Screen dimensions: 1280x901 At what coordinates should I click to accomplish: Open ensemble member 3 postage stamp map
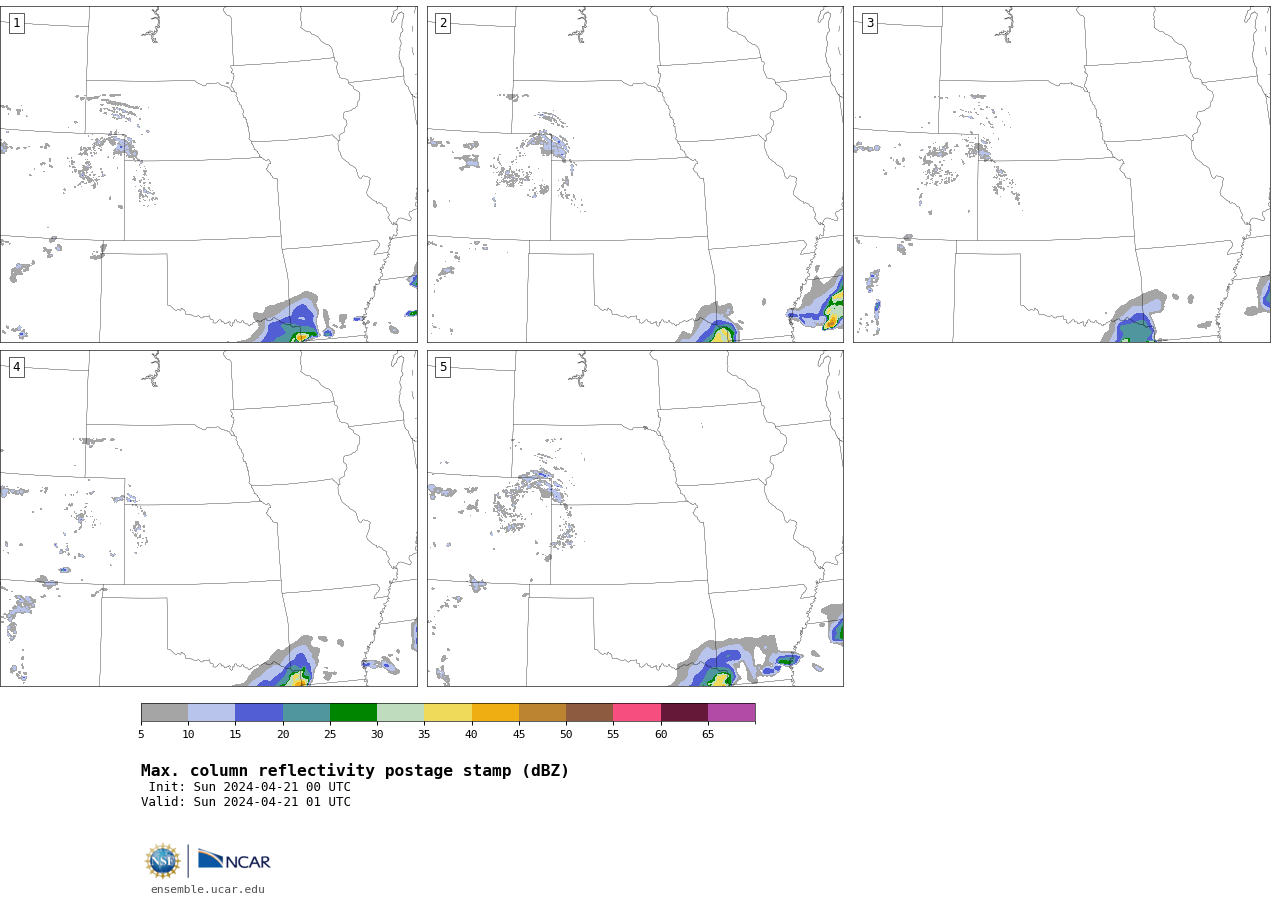pos(1062,174)
